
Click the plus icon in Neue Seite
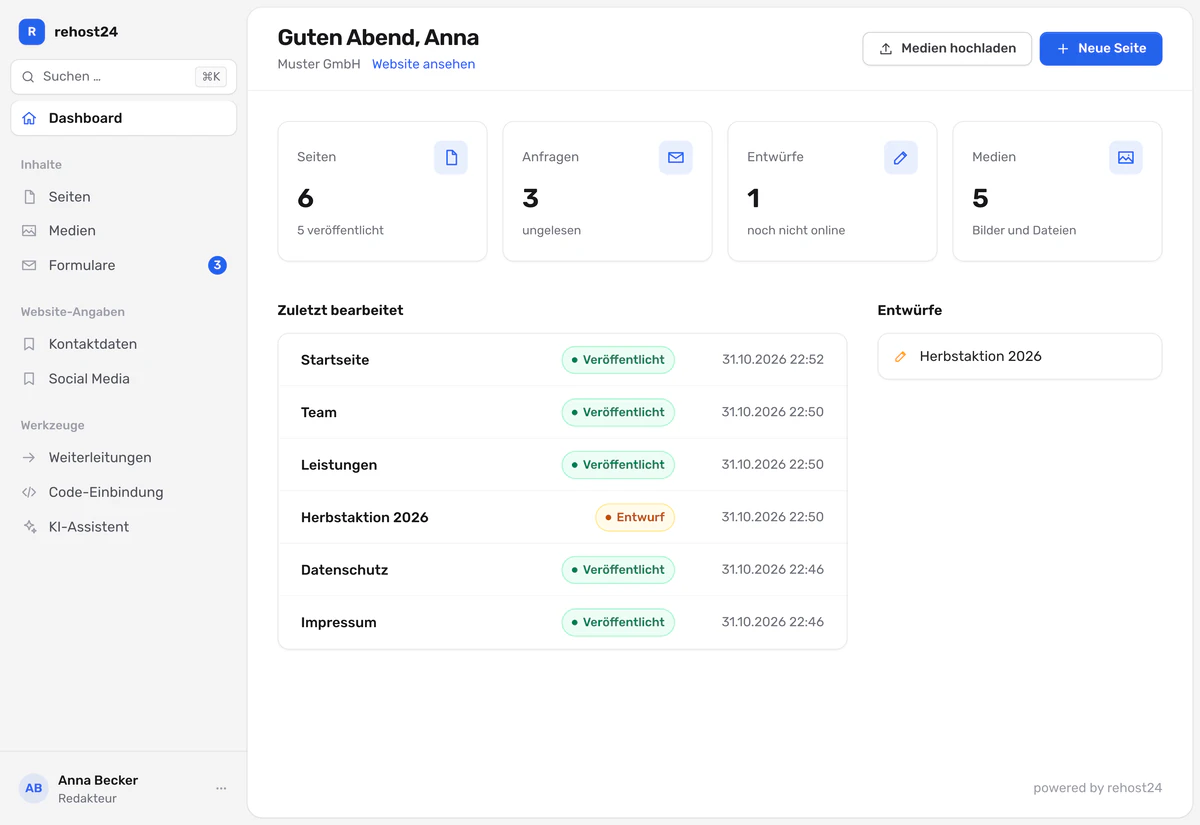1063,49
